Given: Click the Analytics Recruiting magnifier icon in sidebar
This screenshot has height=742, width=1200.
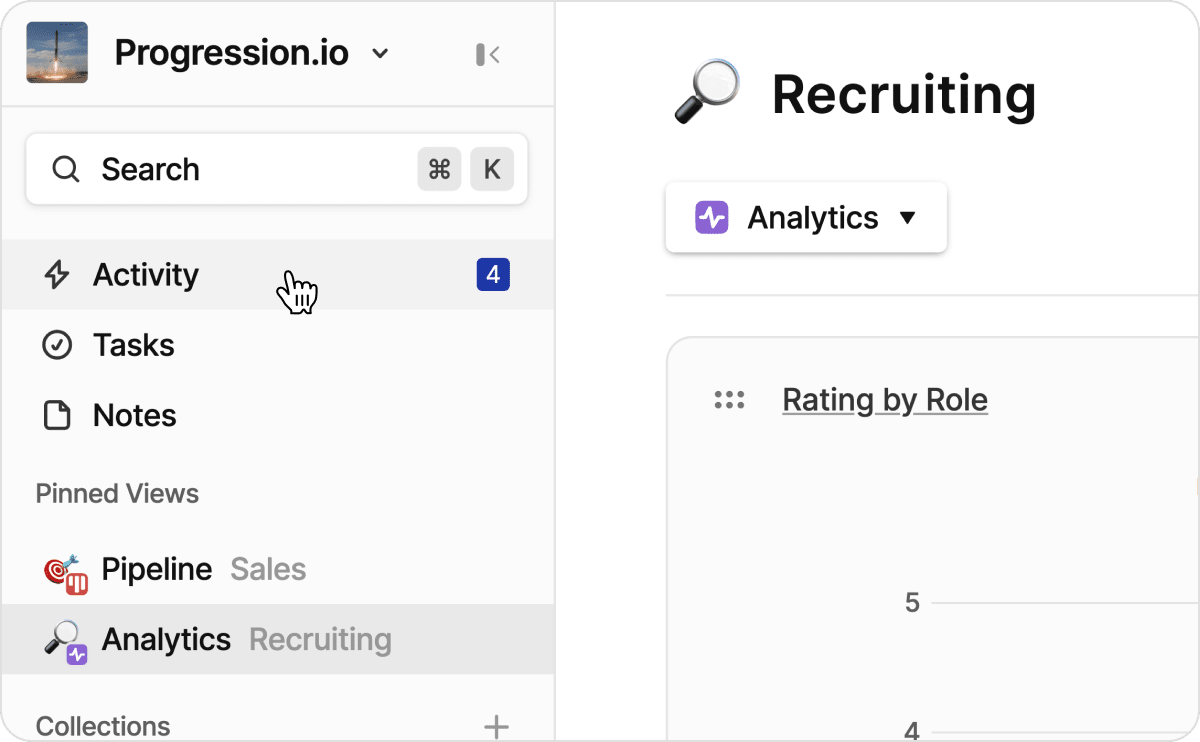Looking at the screenshot, I should [66, 642].
